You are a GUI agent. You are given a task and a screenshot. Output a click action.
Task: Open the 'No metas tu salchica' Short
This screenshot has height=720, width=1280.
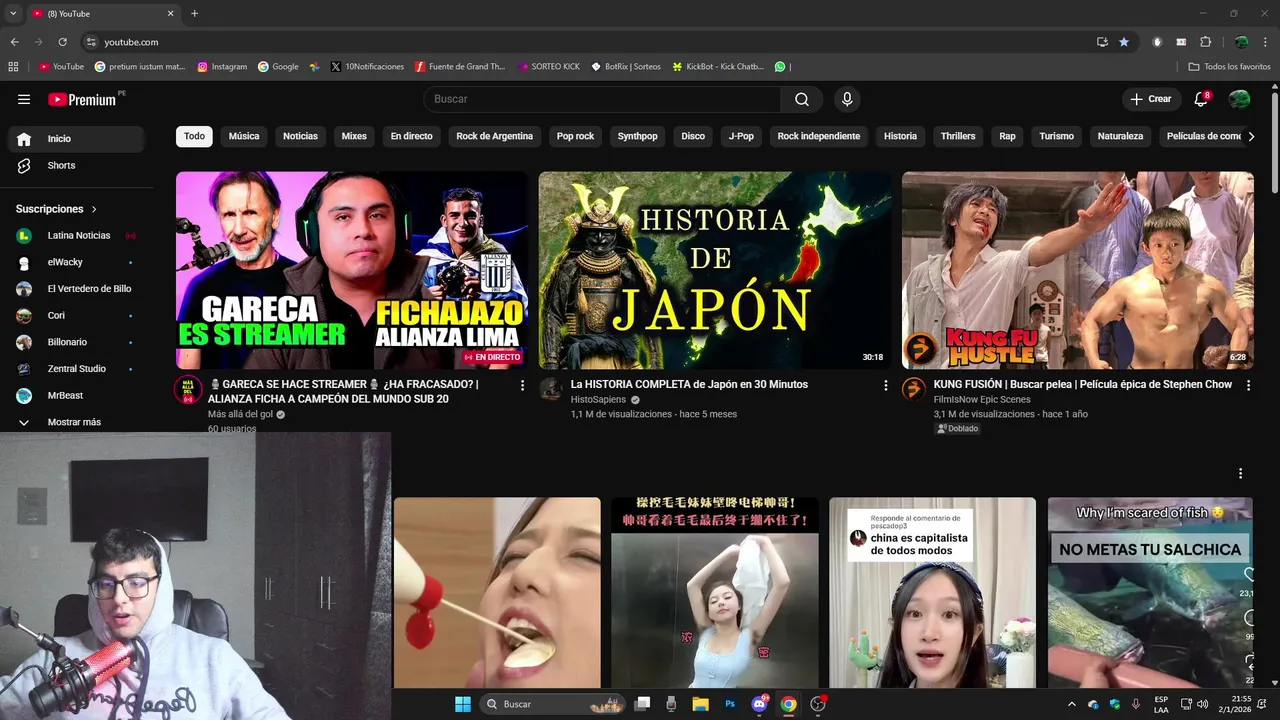coord(1150,593)
